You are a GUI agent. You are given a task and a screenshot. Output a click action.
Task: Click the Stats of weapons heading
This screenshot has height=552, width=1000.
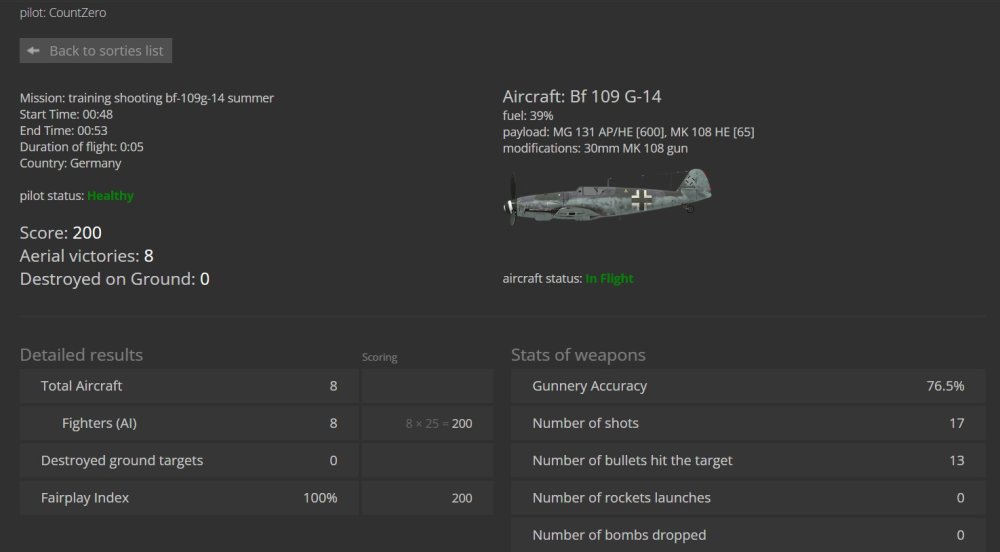click(x=578, y=355)
